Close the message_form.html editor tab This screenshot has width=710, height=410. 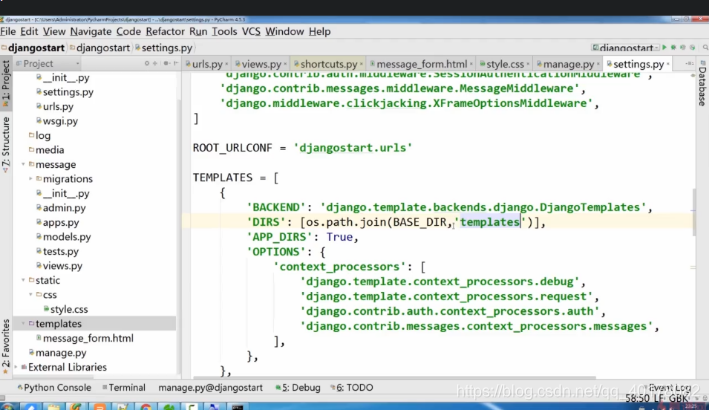click(471, 64)
